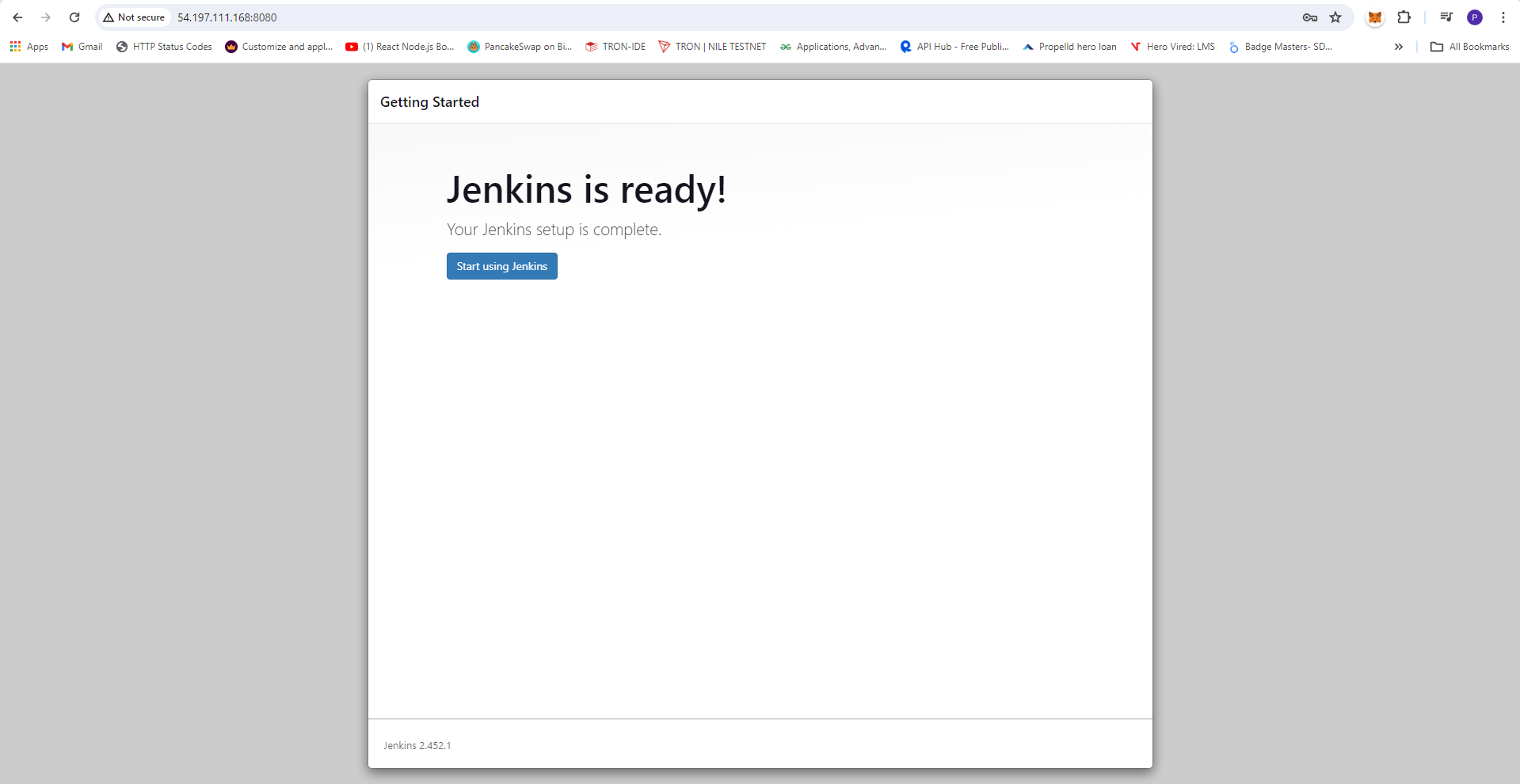This screenshot has width=1520, height=784.
Task: Open the profile avatar P
Action: coord(1475,17)
